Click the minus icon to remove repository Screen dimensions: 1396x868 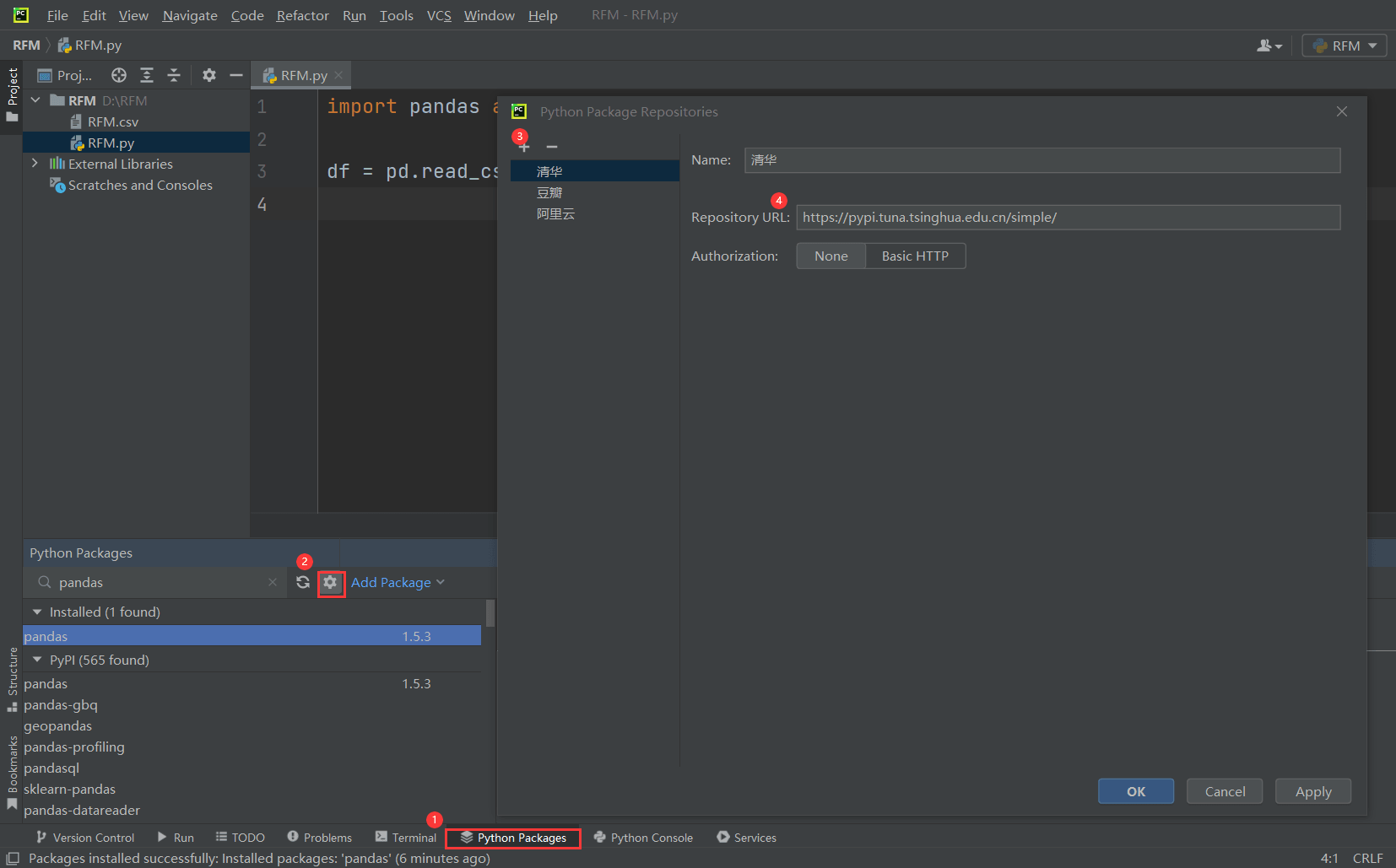pyautogui.click(x=552, y=148)
